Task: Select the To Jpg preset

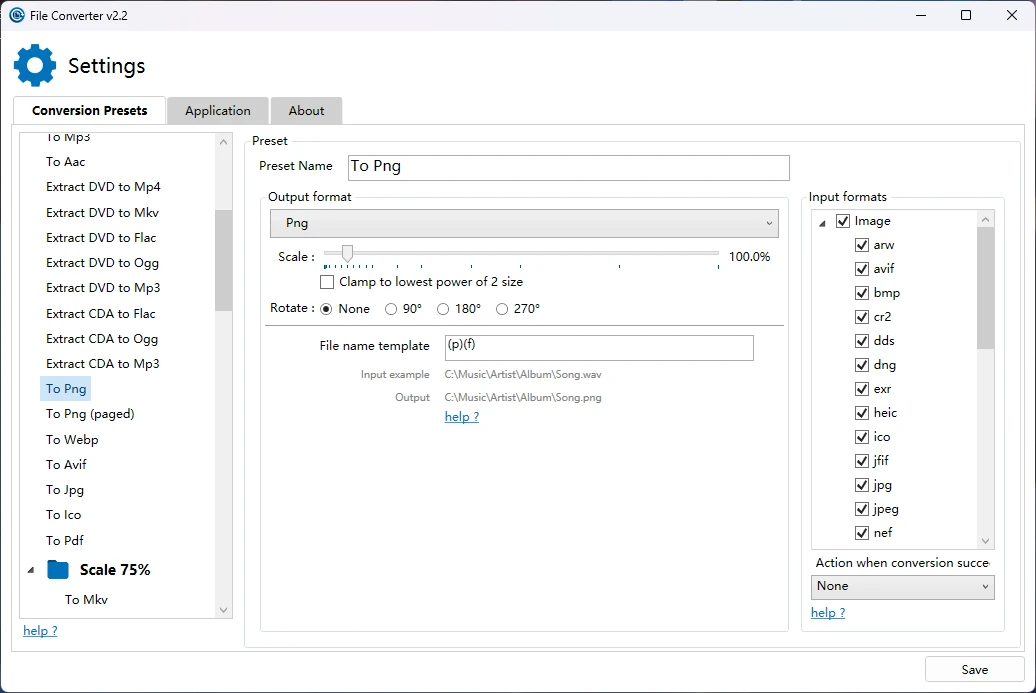Action: 65,490
